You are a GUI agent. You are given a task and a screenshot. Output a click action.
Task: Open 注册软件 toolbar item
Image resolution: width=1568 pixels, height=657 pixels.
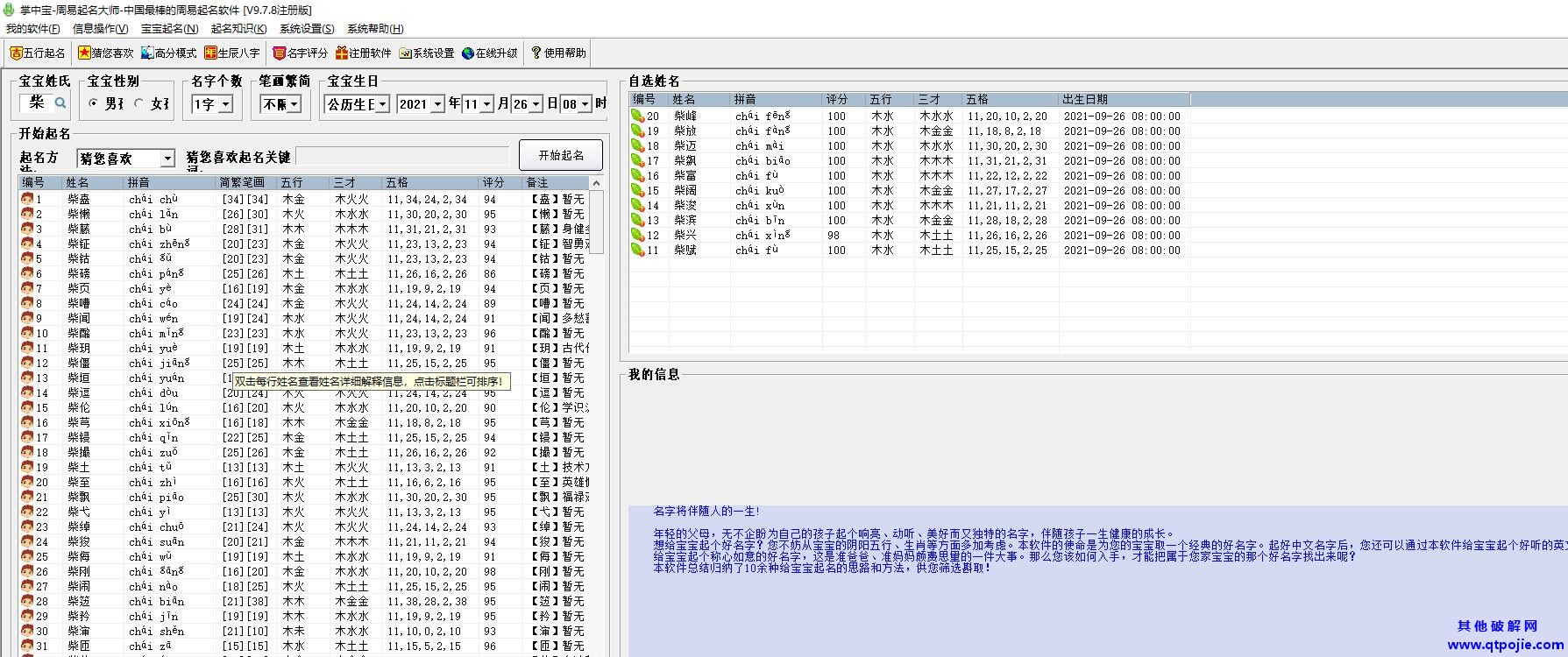363,53
